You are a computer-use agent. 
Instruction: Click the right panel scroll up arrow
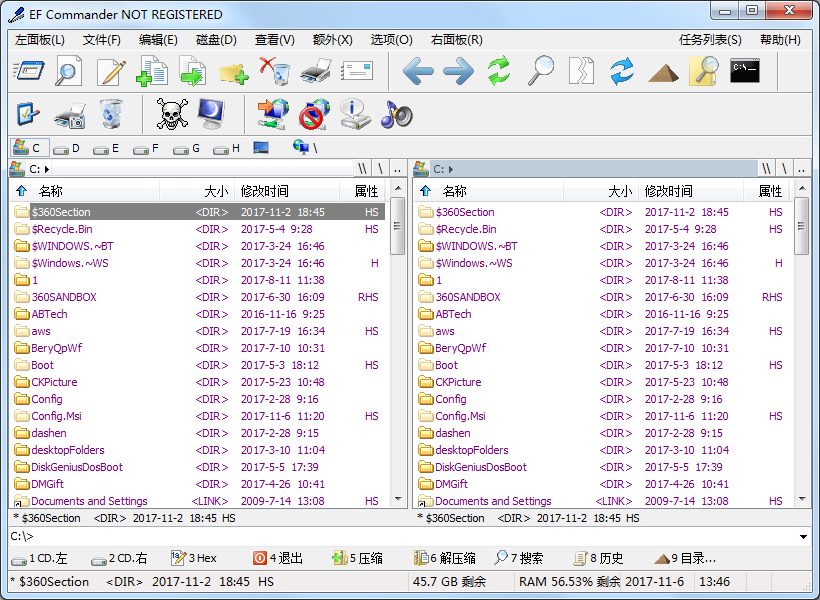(x=802, y=188)
